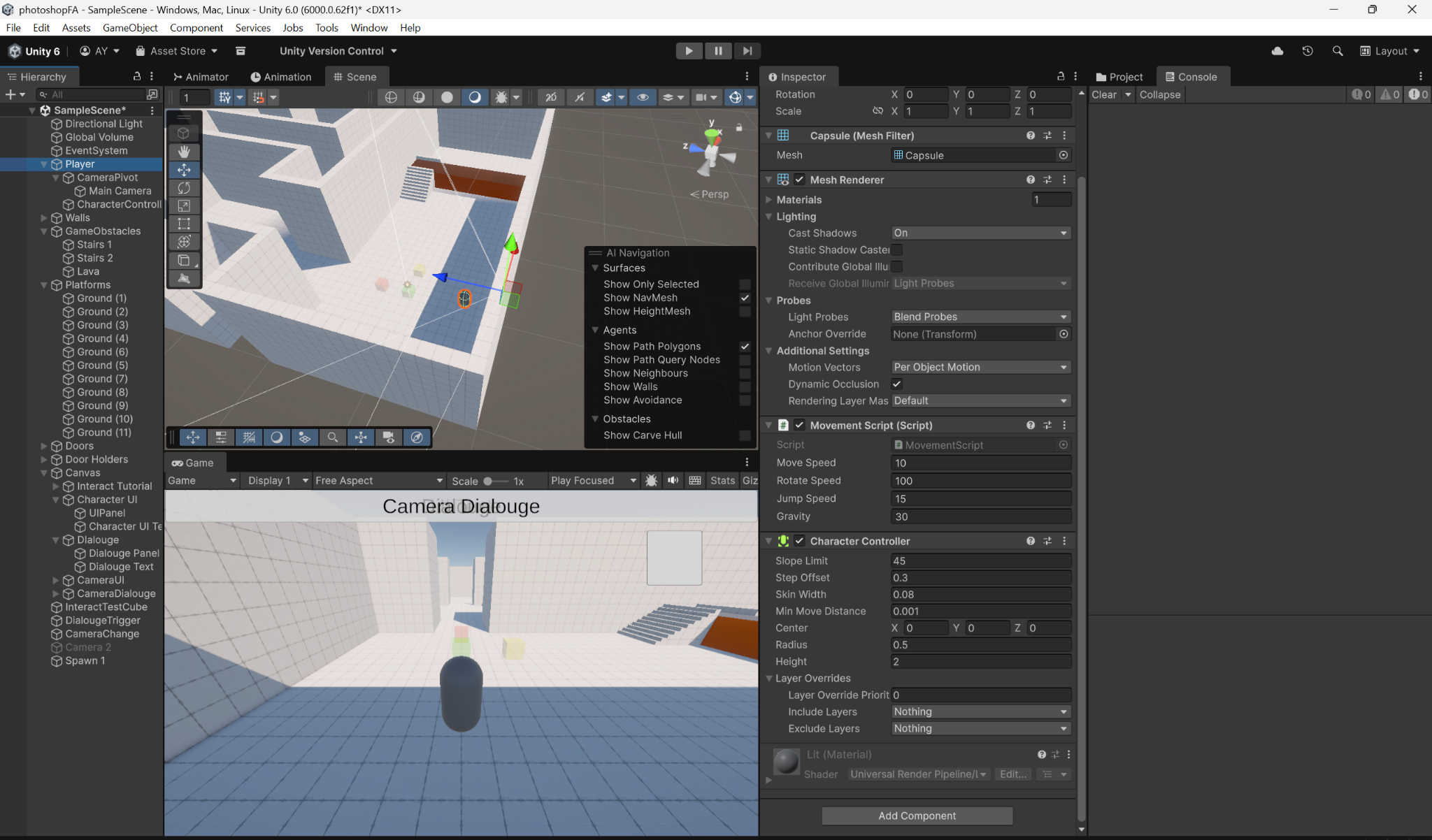Click console error count icon
Screen dimensions: 1432x840
(x=1419, y=94)
